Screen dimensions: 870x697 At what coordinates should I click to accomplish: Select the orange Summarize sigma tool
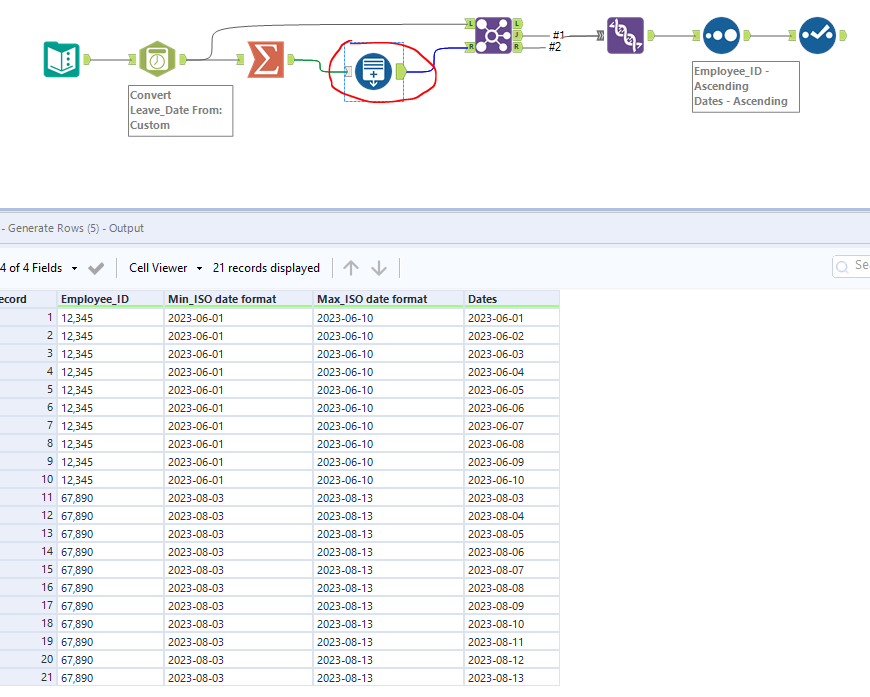(x=265, y=60)
